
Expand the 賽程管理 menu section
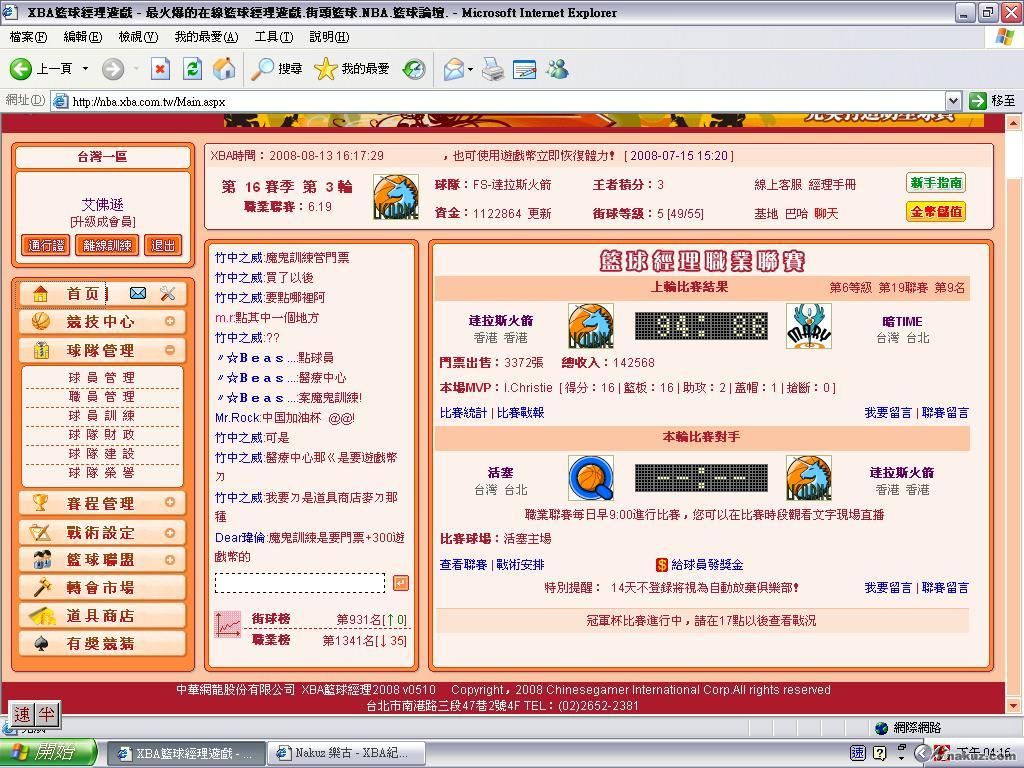pos(170,503)
